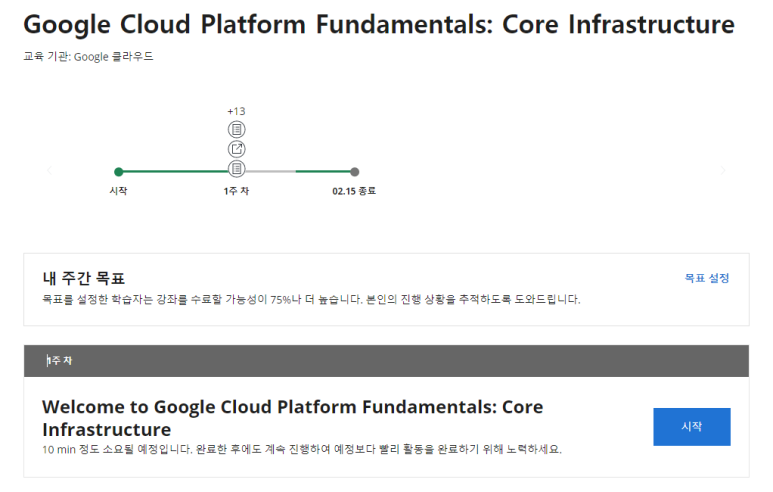Select the green 시작 timeline start dot
The height and width of the screenshot is (492, 773).
tap(118, 172)
